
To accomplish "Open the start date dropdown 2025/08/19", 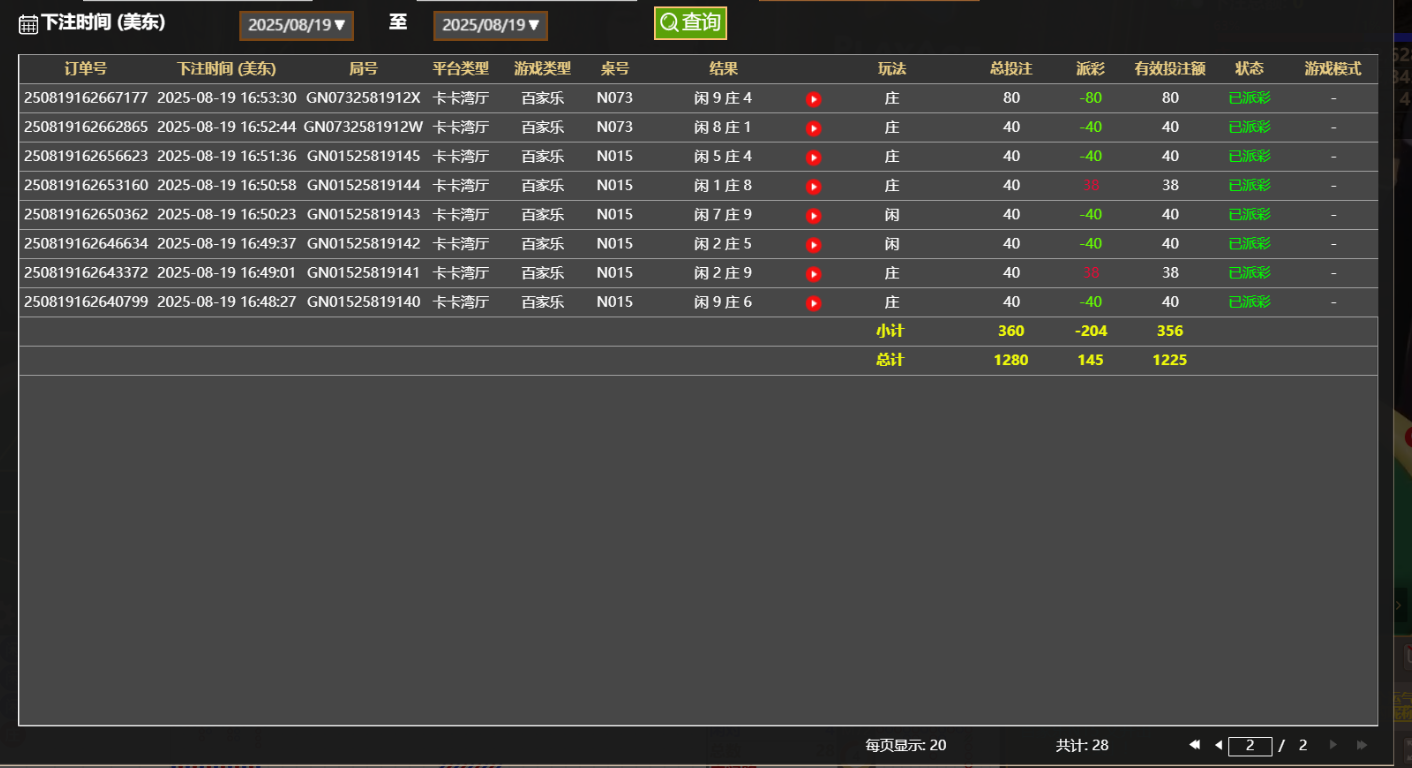I will point(296,26).
